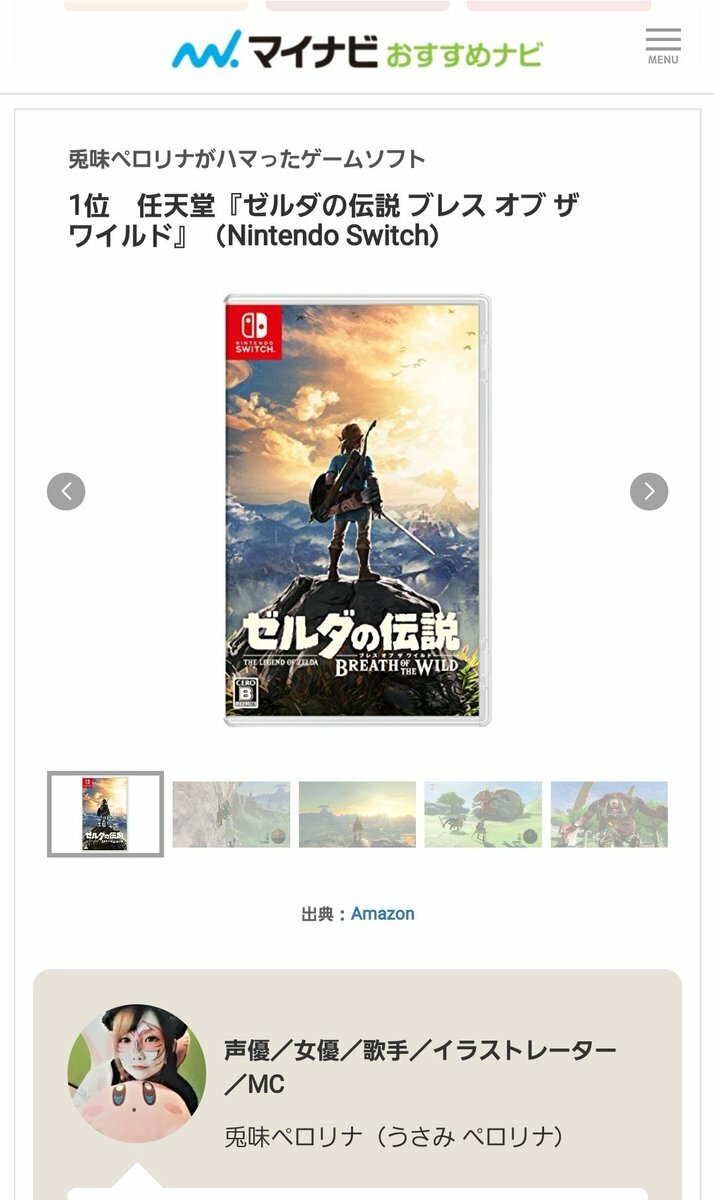Open the hamburger MENU icon
Screen dimensions: 714x1200
tap(663, 46)
